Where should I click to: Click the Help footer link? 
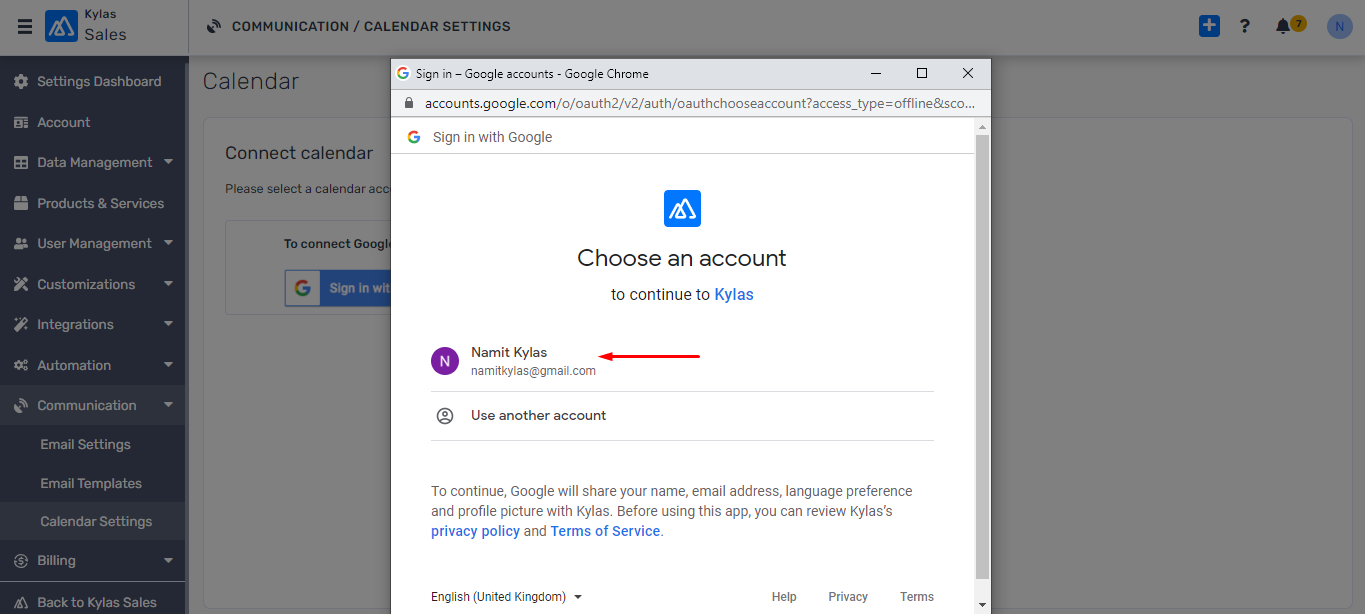[x=784, y=597]
